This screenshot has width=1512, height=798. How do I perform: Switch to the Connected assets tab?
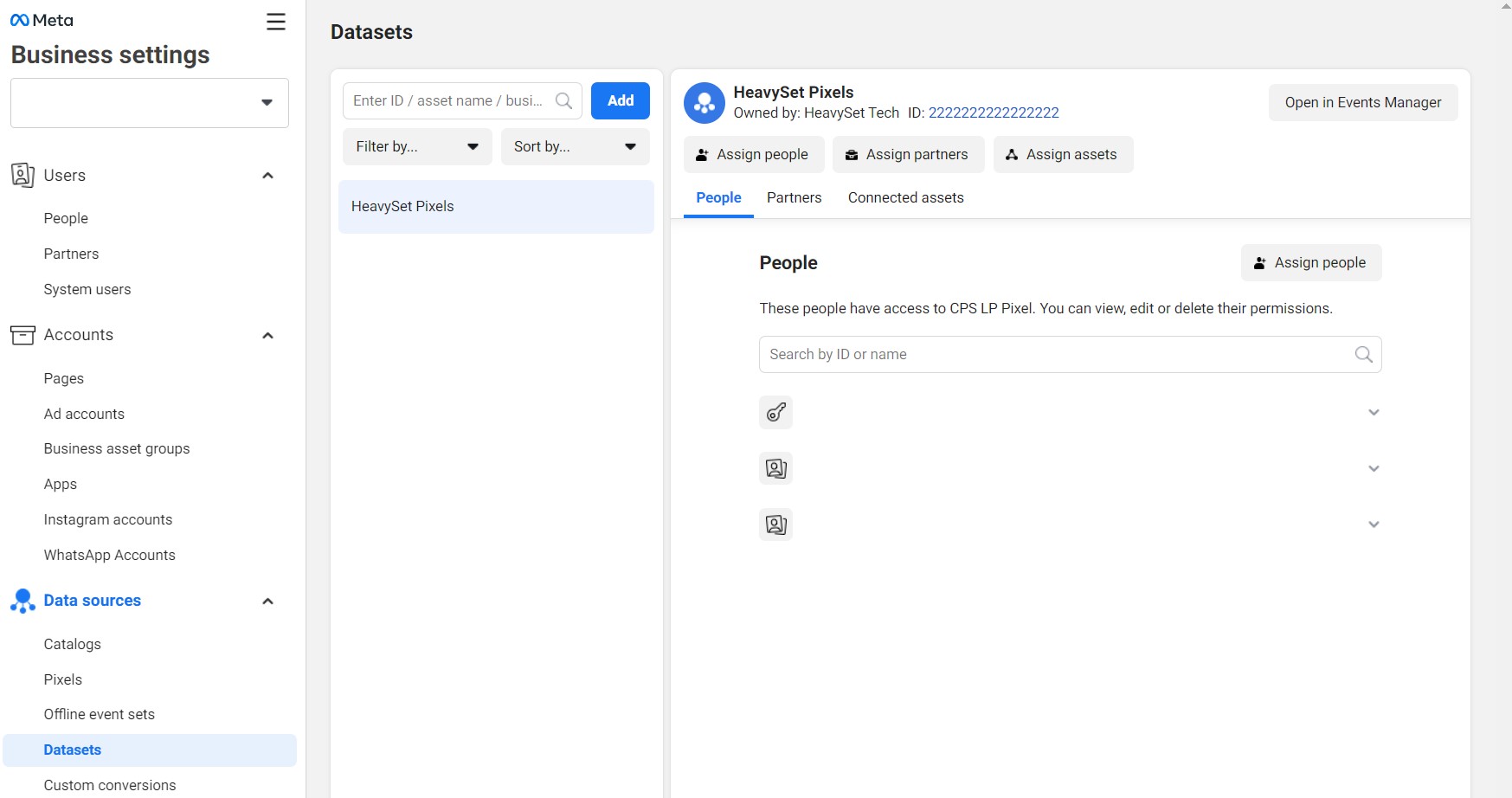[x=906, y=198]
